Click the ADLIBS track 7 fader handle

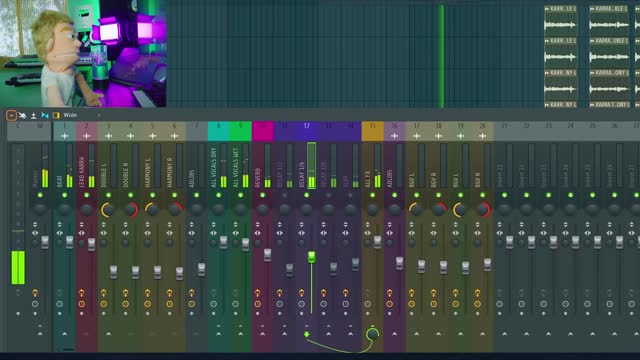point(201,269)
